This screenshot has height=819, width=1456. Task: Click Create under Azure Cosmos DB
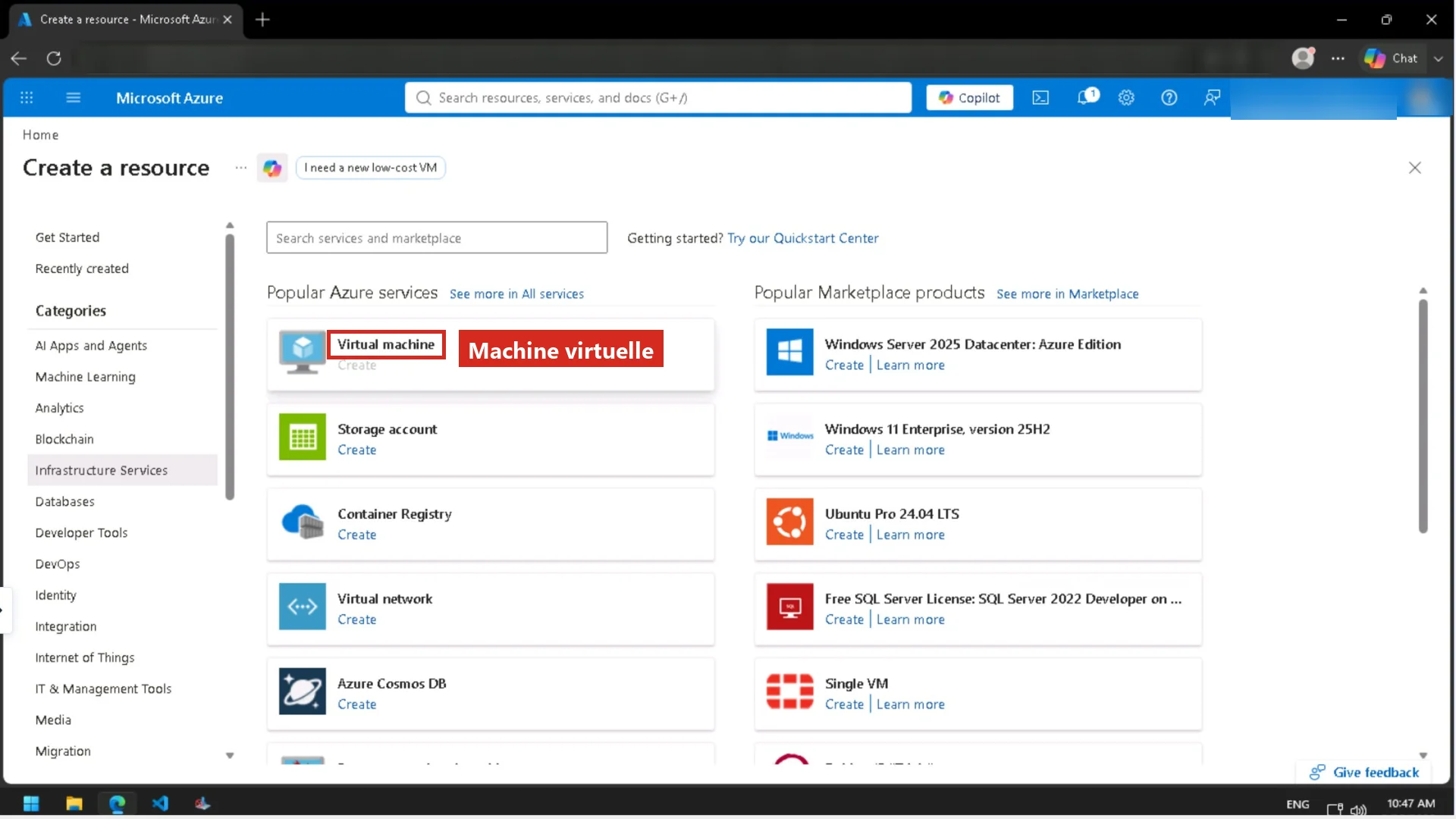click(356, 704)
